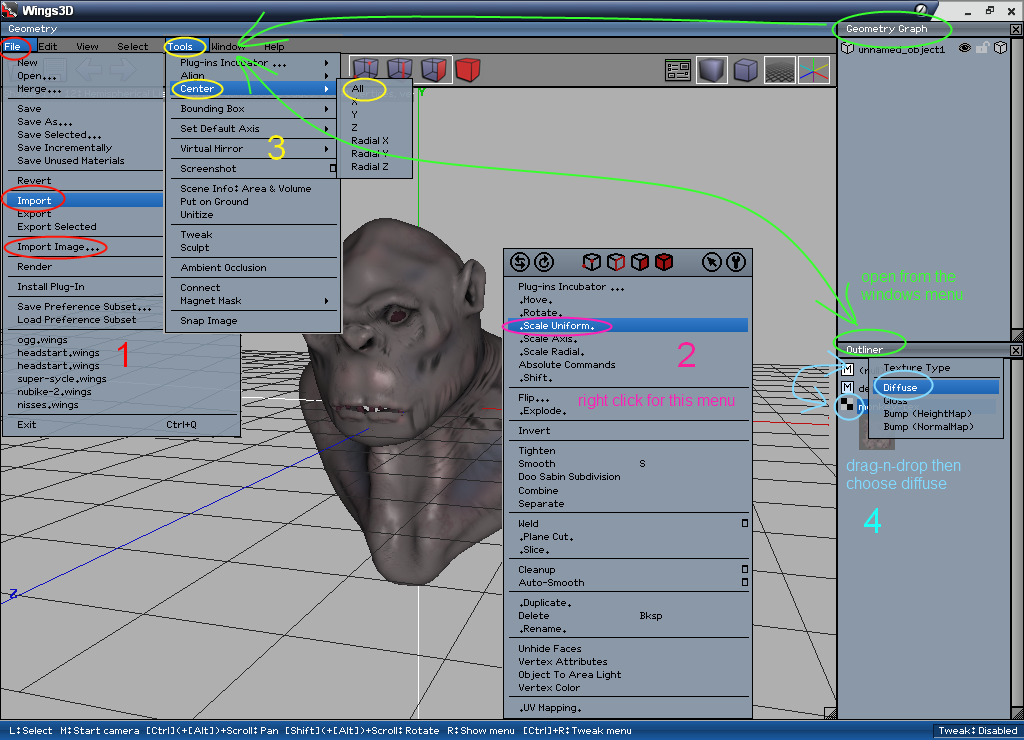The width and height of the screenshot is (1024, 740).
Task: Open Screenshot options box
Action: point(333,169)
